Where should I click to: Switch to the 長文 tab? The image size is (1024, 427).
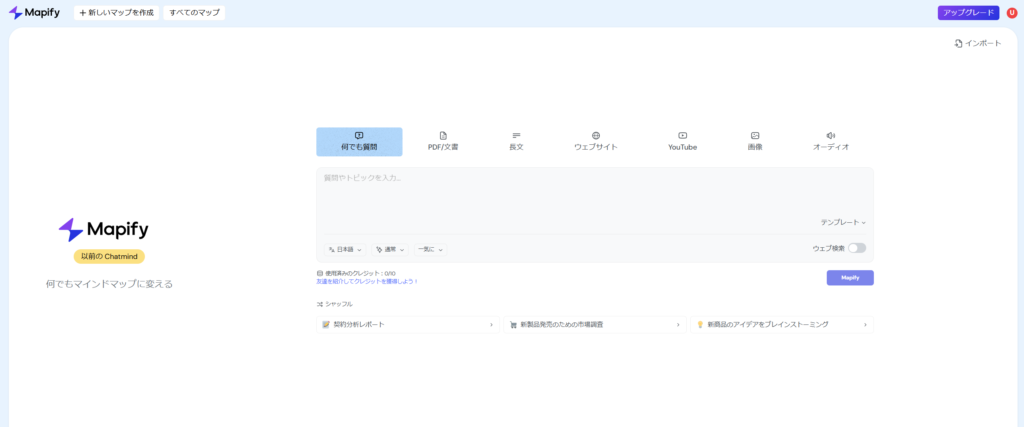pyautogui.click(x=516, y=142)
